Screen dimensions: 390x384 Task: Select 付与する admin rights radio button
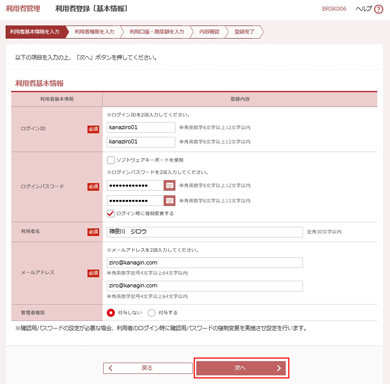pos(151,313)
